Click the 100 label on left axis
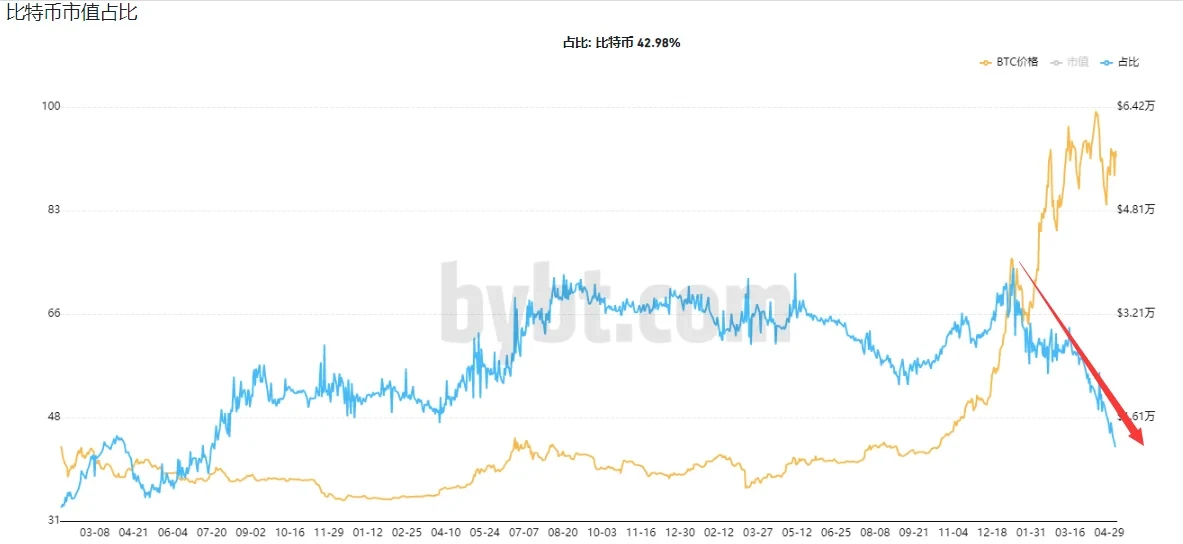Image resolution: width=1183 pixels, height=544 pixels. coord(51,107)
